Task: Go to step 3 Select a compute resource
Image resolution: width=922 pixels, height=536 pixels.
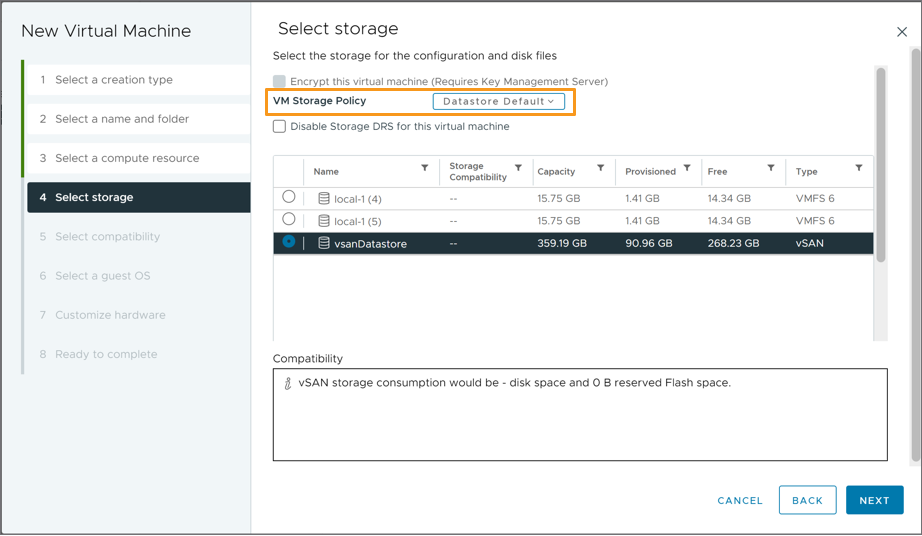Action: point(127,158)
